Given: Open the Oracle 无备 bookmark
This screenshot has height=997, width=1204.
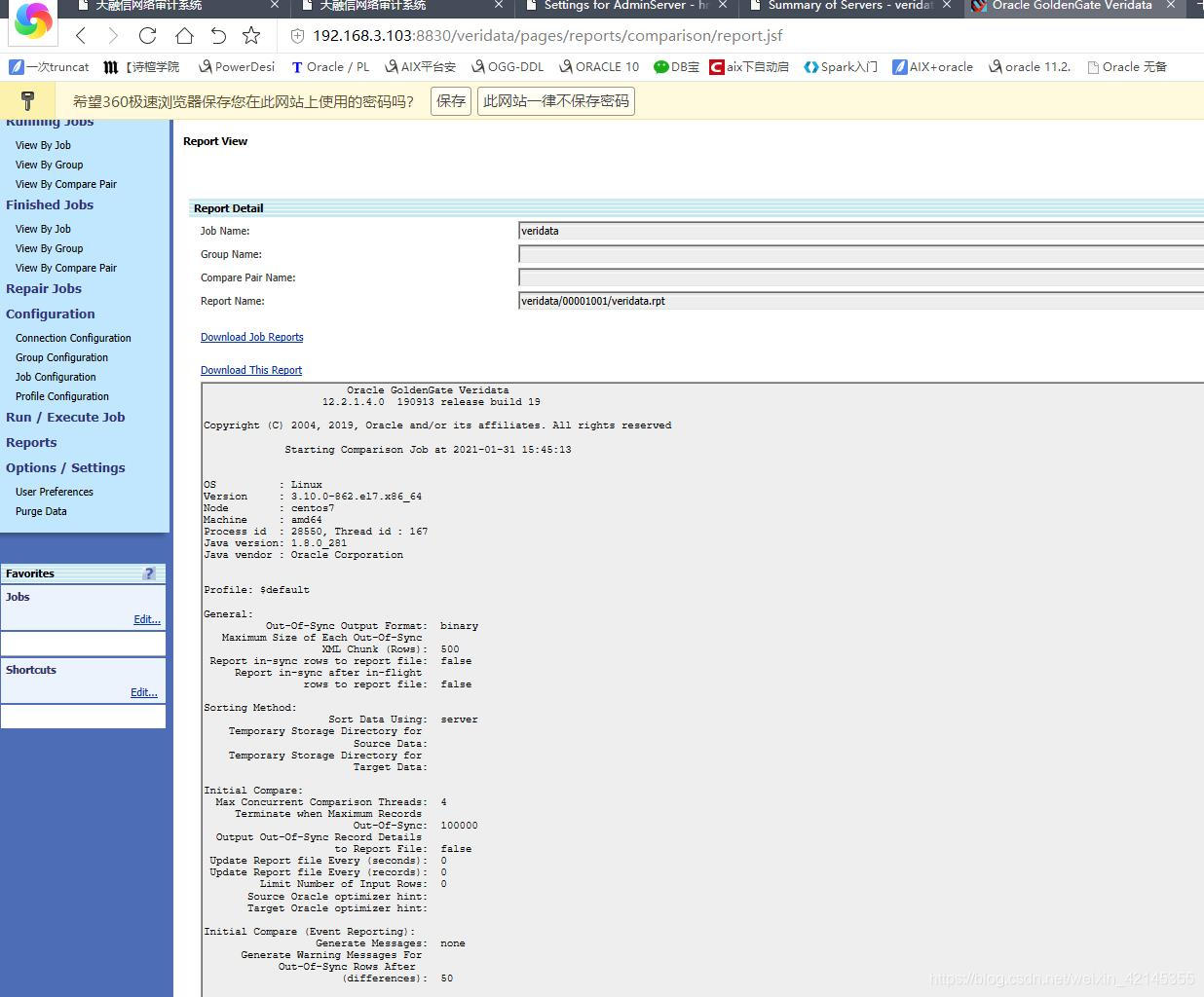Looking at the screenshot, I should point(1127,67).
